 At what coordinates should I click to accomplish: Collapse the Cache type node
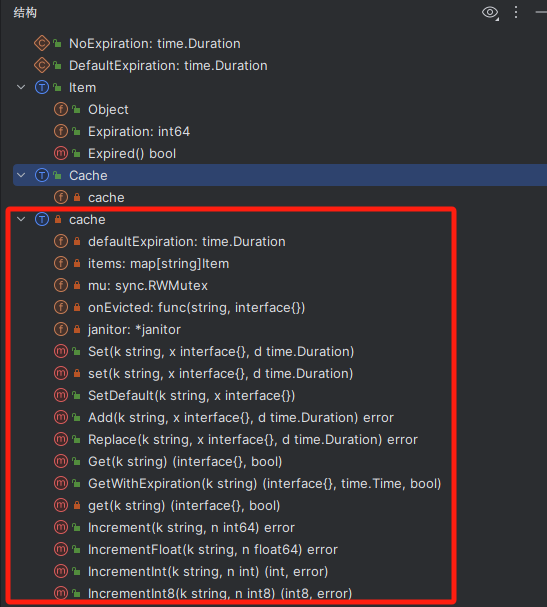tap(21, 175)
